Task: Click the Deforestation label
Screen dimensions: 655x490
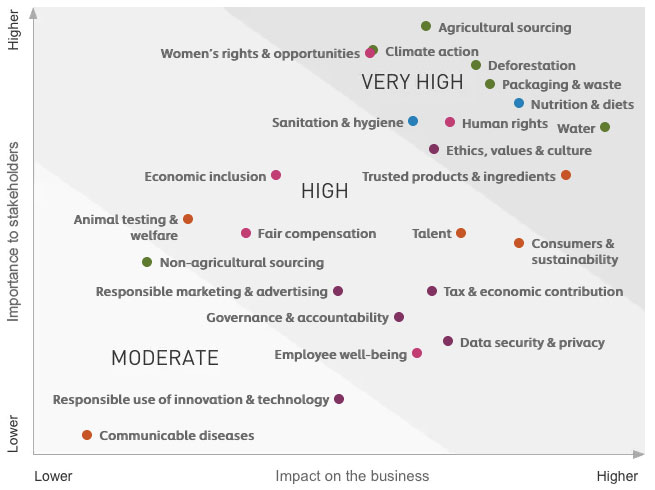Action: tap(532, 66)
